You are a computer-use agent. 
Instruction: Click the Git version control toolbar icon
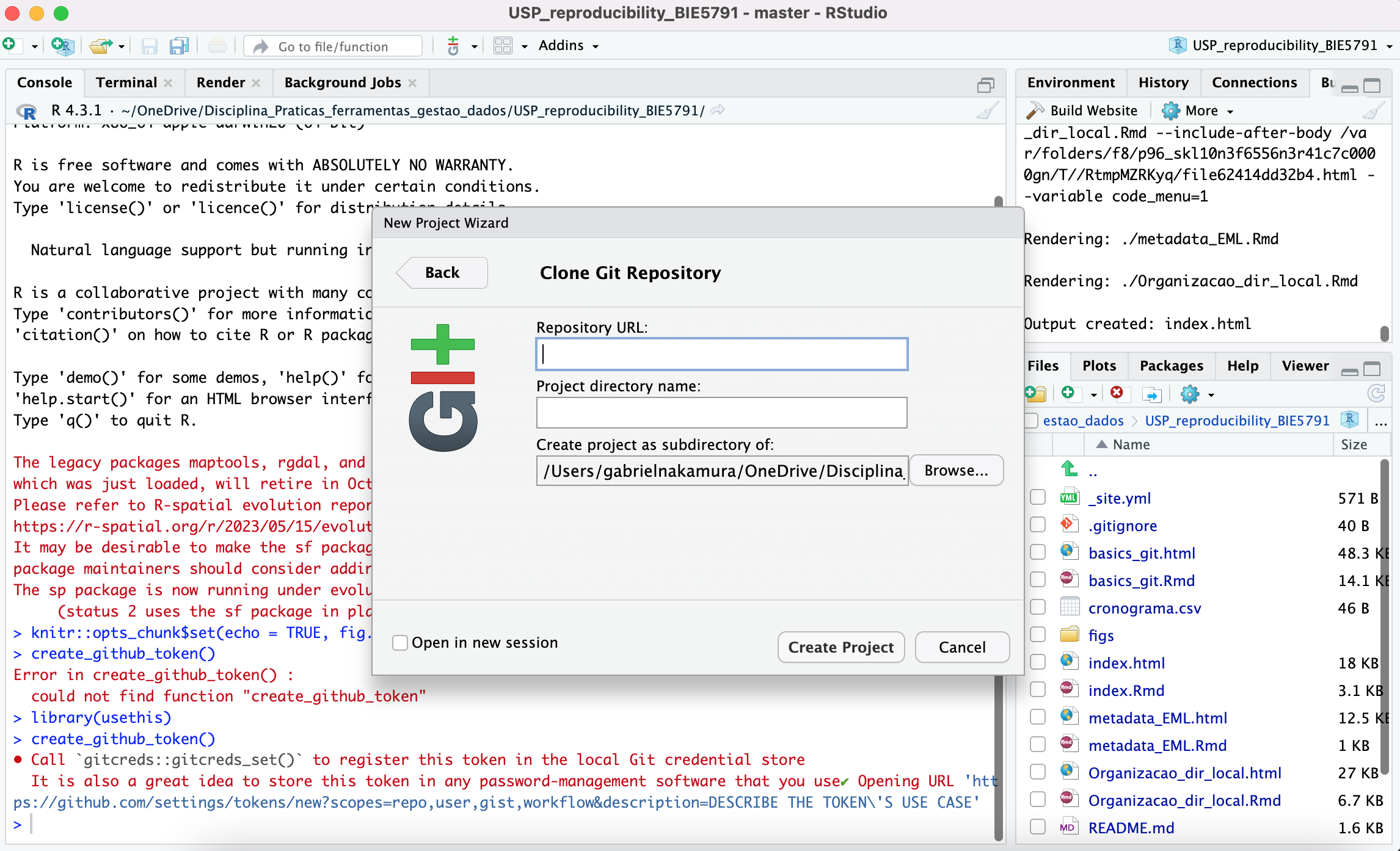453,46
